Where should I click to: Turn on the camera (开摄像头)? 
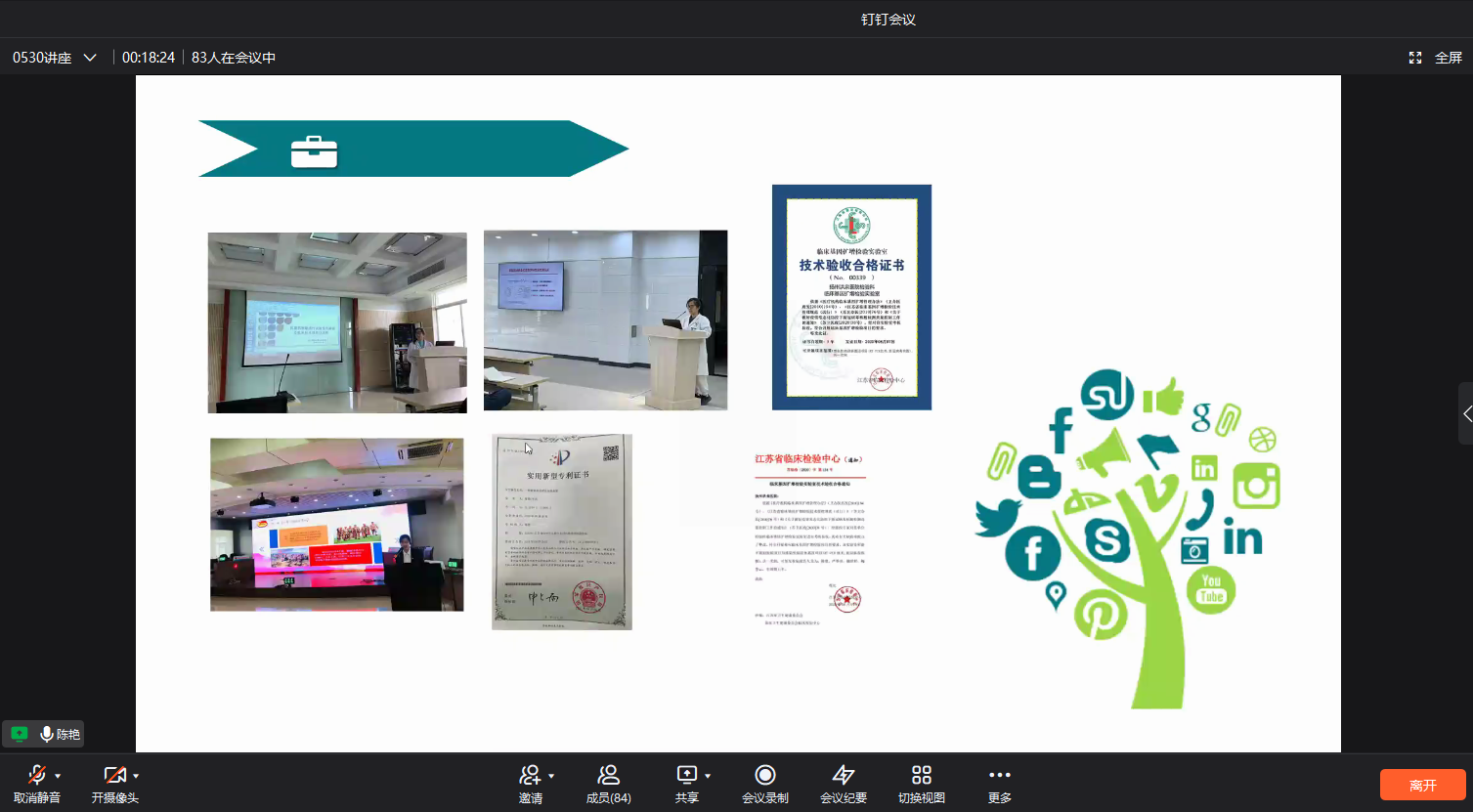(114, 776)
